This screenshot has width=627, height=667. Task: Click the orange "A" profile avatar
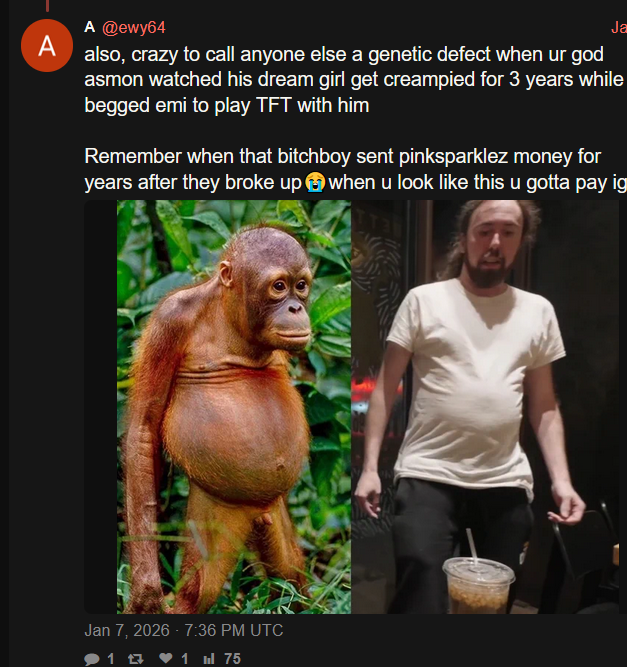[47, 46]
